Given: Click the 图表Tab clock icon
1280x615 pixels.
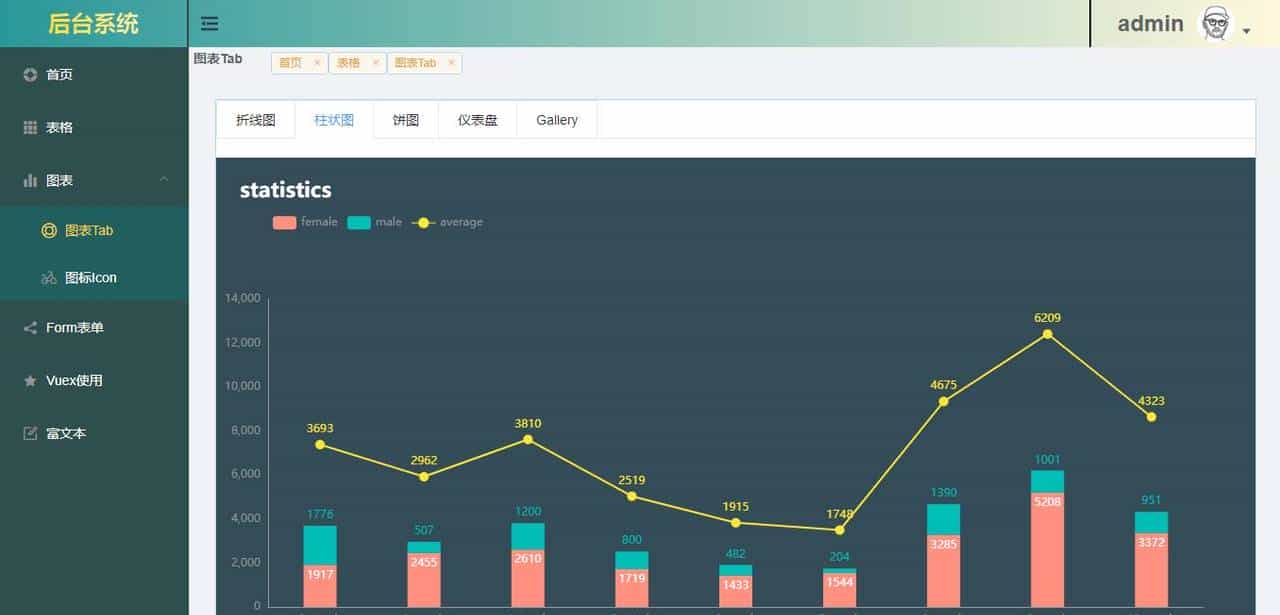Looking at the screenshot, I should [49, 230].
